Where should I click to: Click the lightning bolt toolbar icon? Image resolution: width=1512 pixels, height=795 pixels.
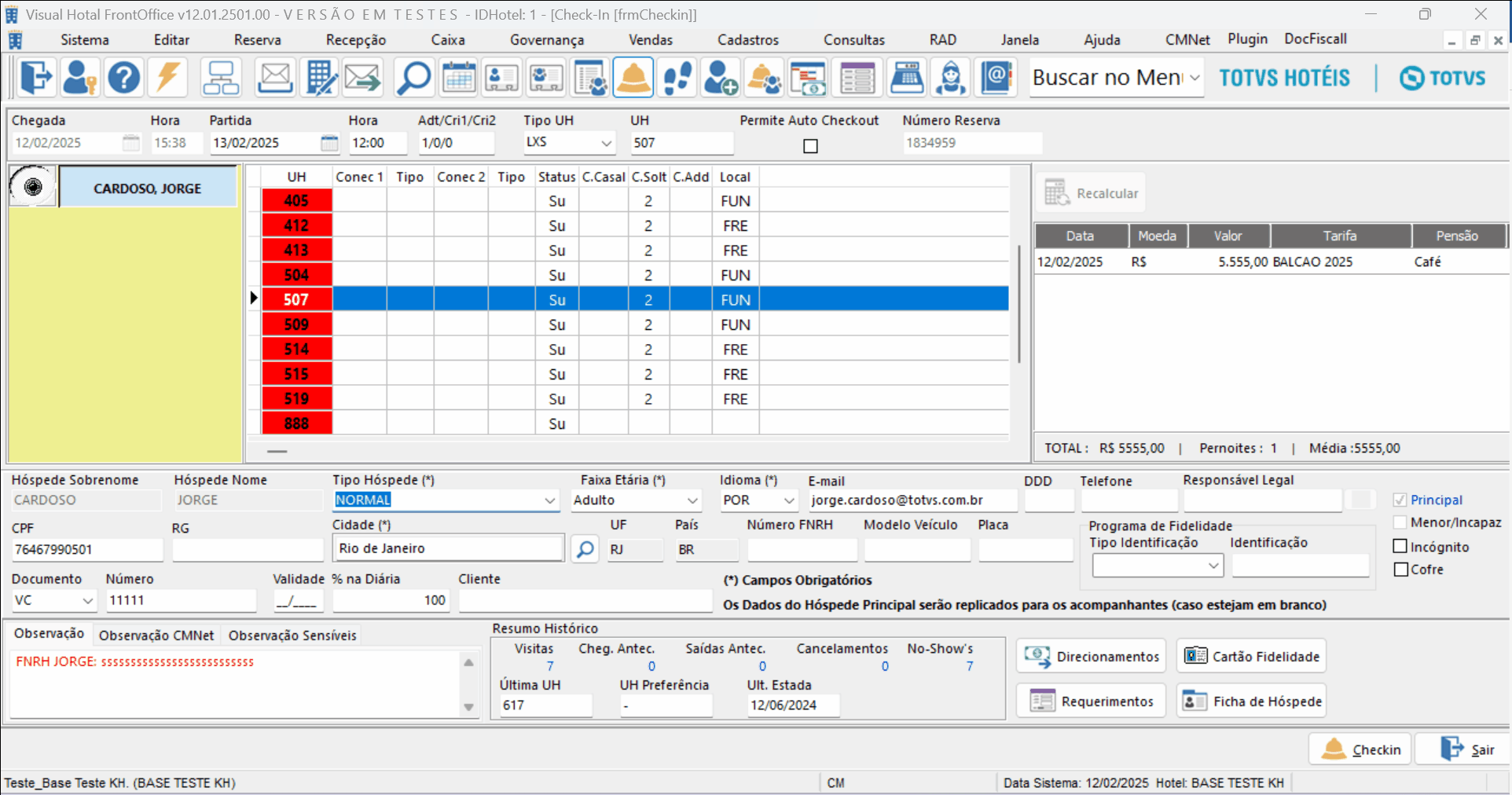click(167, 78)
